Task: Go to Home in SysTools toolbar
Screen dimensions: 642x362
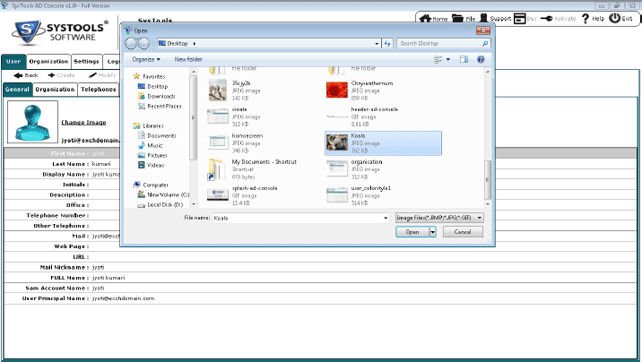Action: (433, 18)
